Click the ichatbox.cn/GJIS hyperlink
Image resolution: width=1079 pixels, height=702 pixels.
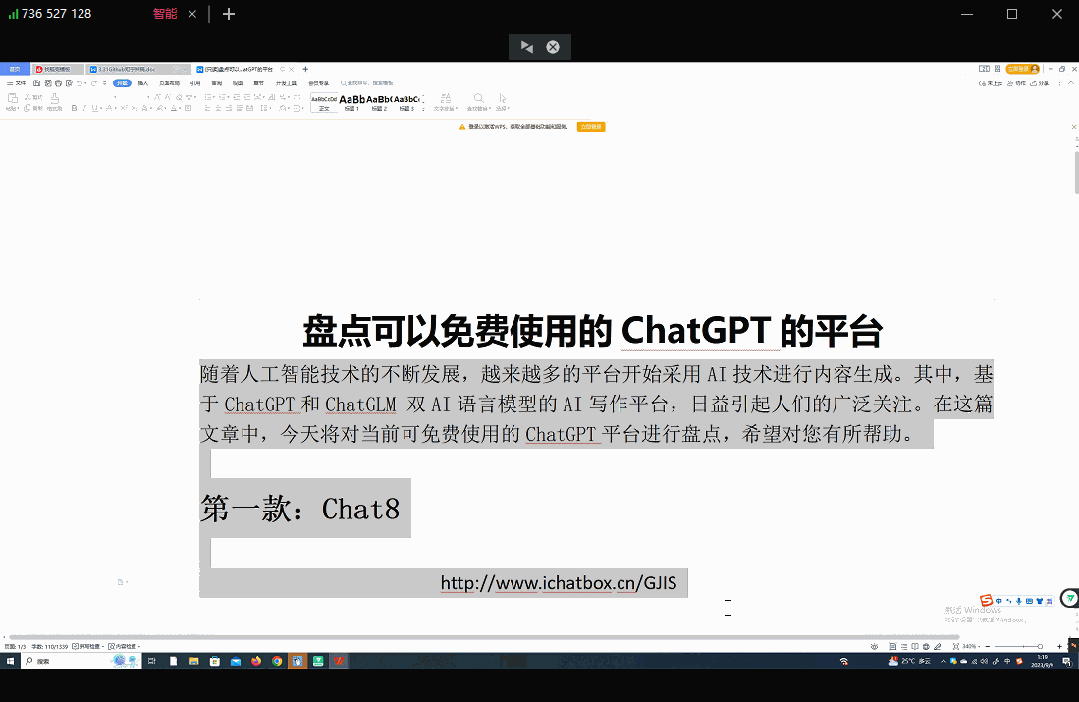(558, 583)
